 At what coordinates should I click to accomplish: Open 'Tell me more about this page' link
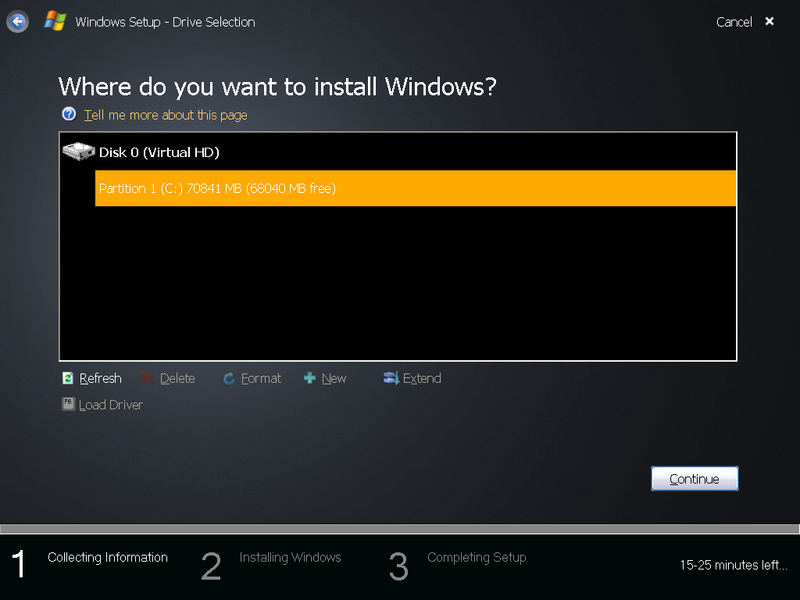pyautogui.click(x=165, y=115)
